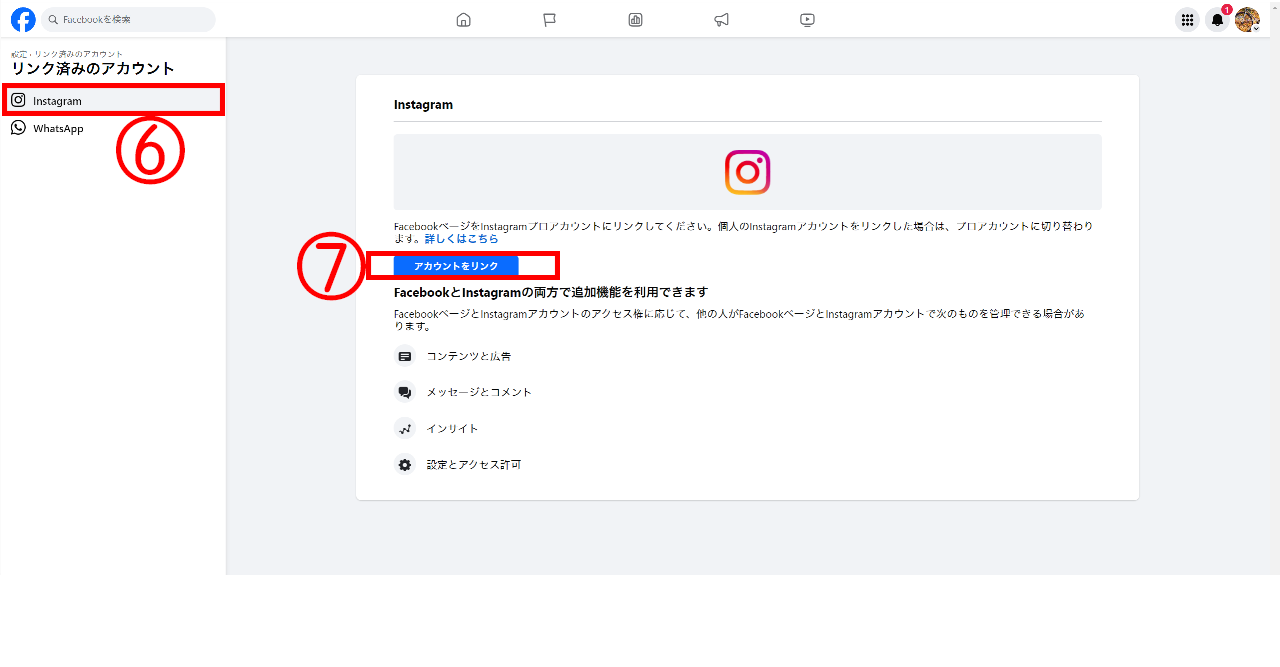Click the Instagram glyph icon in sidebar
Viewport: 1280px width, 667px height.
pos(18,100)
